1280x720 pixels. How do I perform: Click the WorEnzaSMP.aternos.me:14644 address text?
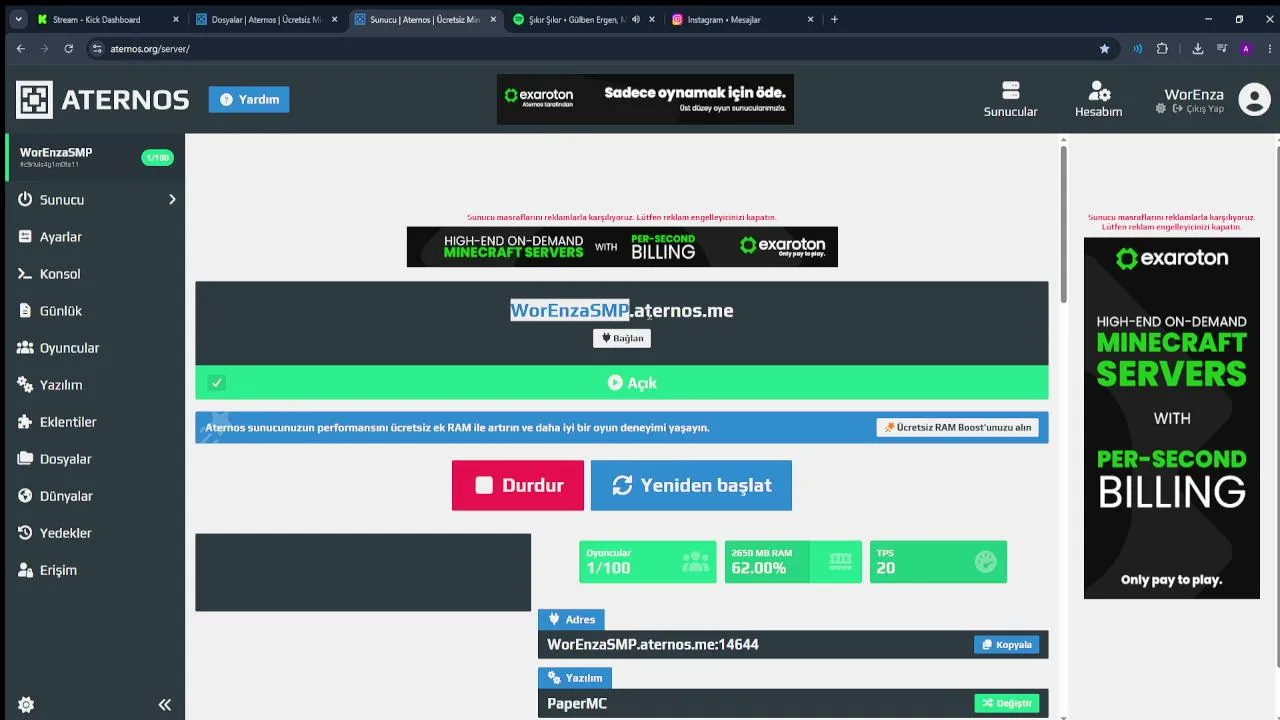click(x=653, y=645)
